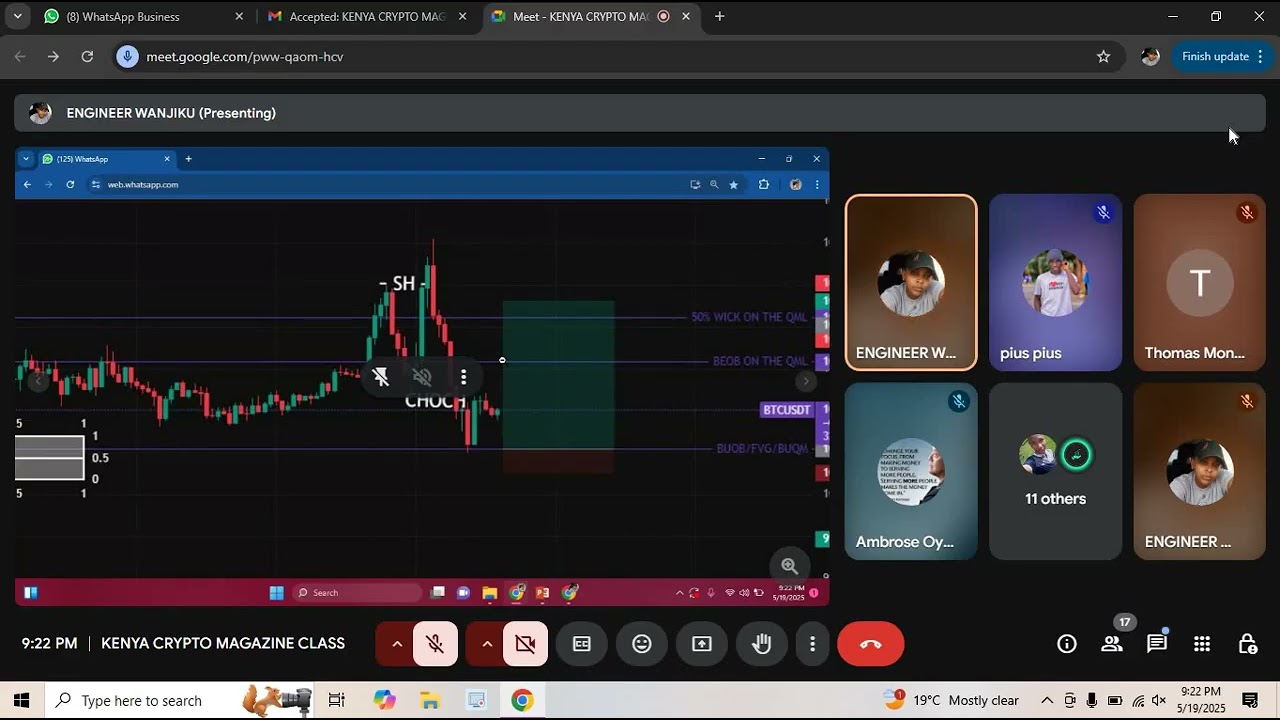Click KENYA CRYPTO MAGAZINE CLASS meeting title
Screen dimensions: 1280x720
tap(223, 644)
